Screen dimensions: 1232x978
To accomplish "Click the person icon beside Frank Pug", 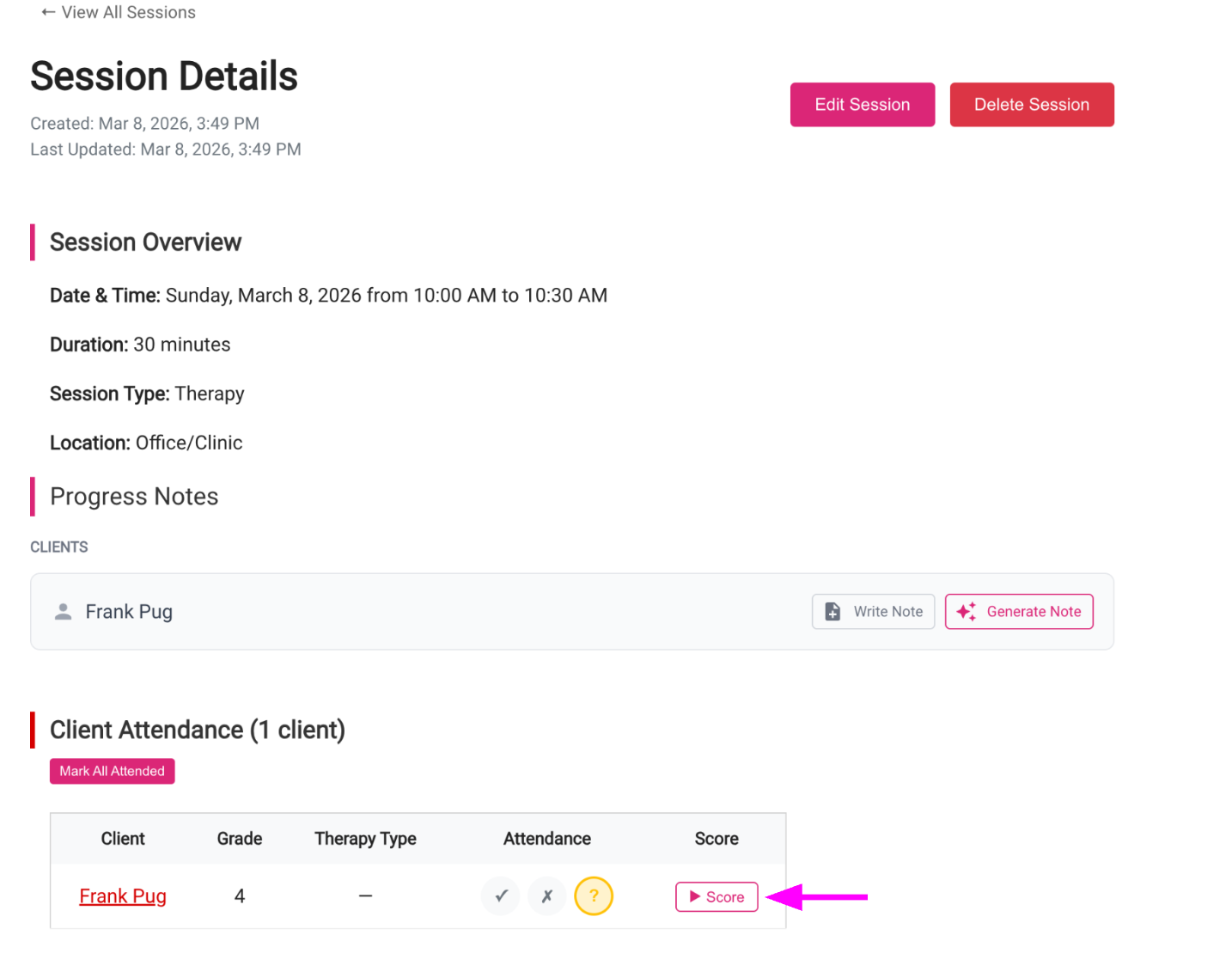I will [63, 611].
